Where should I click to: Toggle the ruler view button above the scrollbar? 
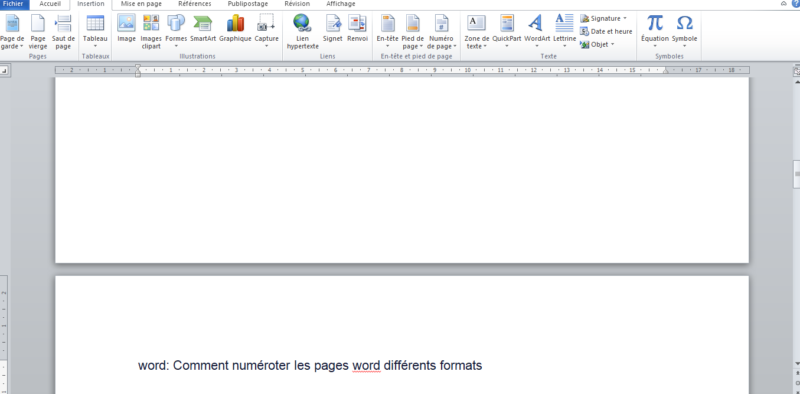pos(797,71)
